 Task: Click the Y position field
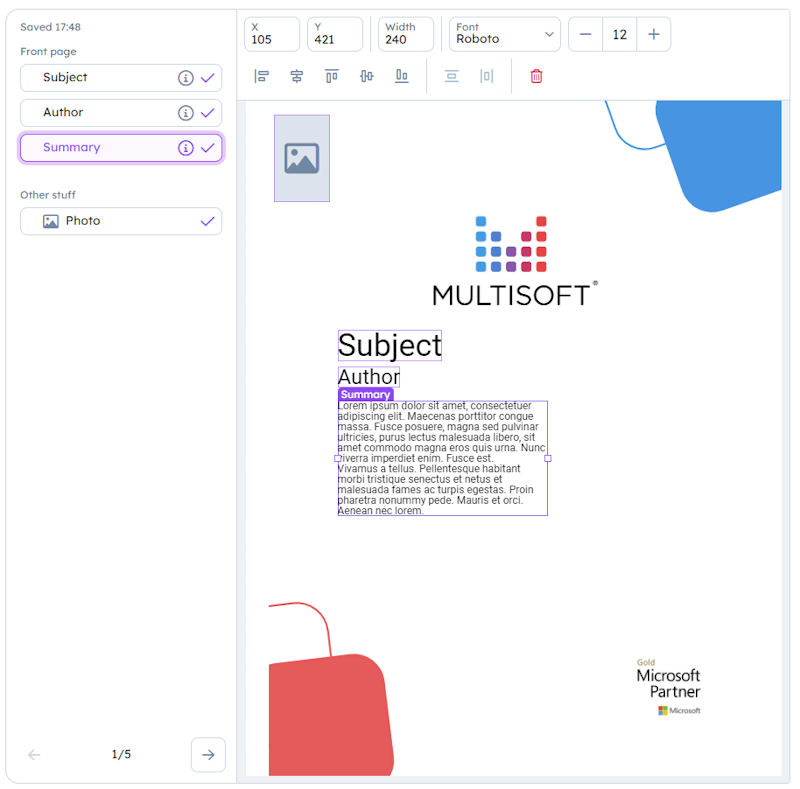click(x=335, y=34)
